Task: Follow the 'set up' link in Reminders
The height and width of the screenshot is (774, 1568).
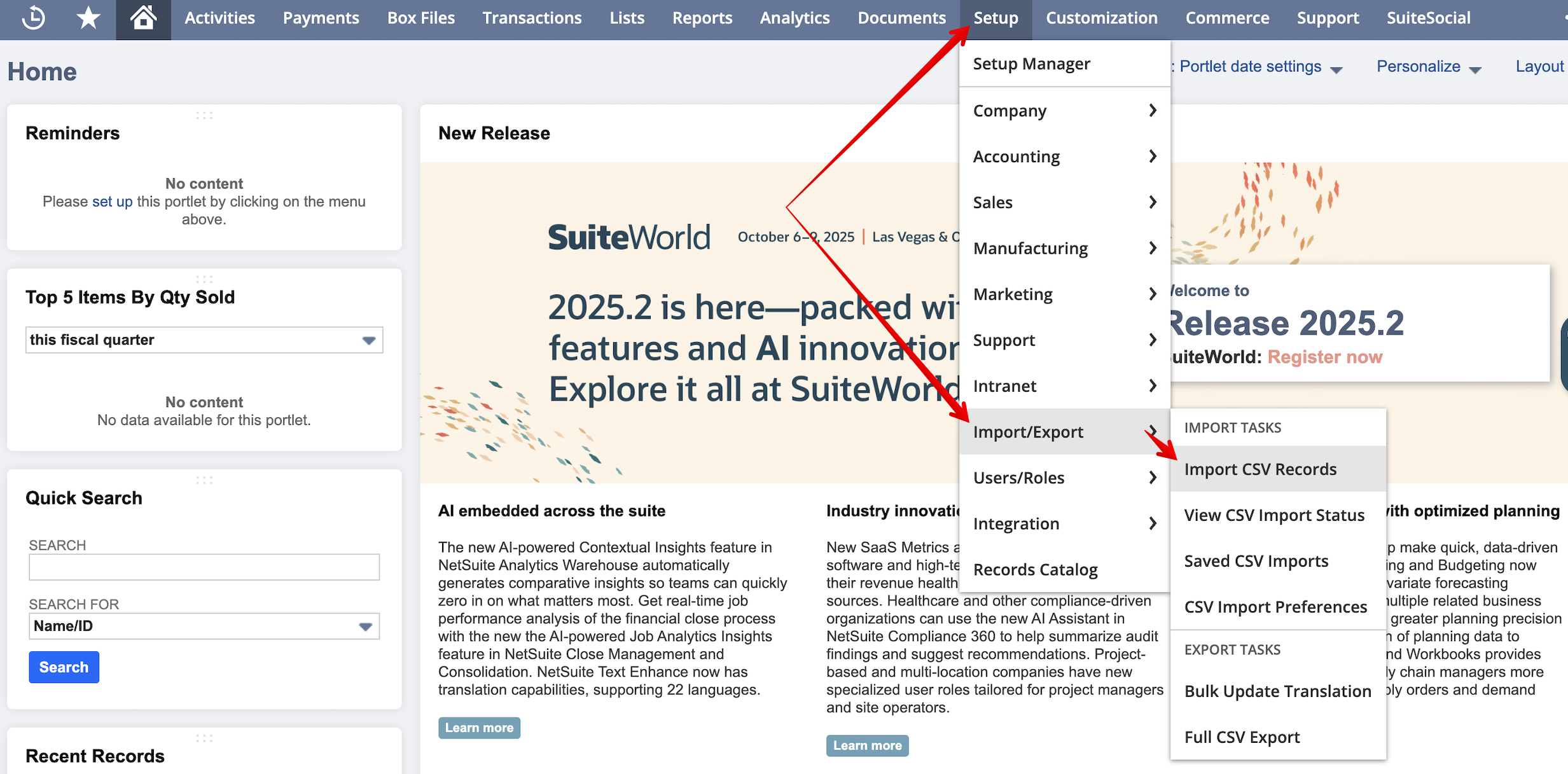Action: click(112, 202)
